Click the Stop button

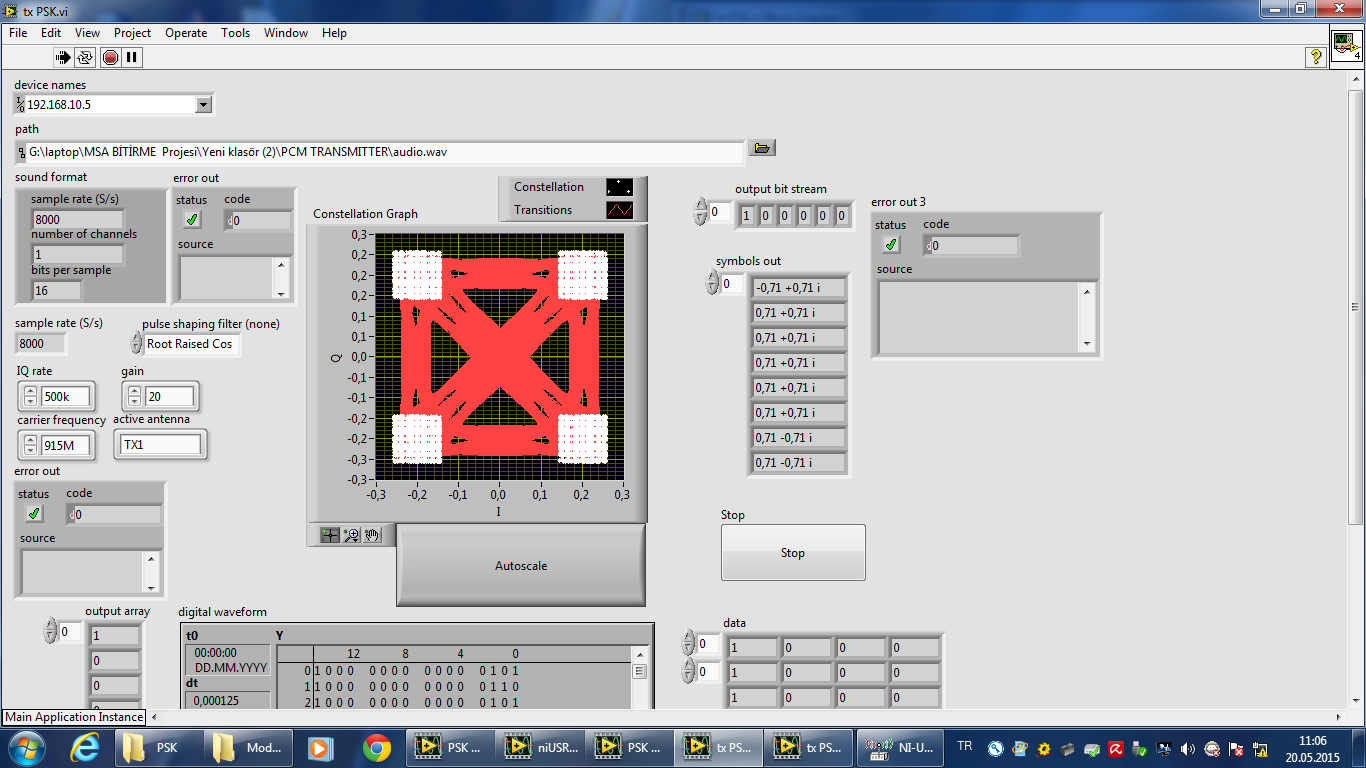792,552
